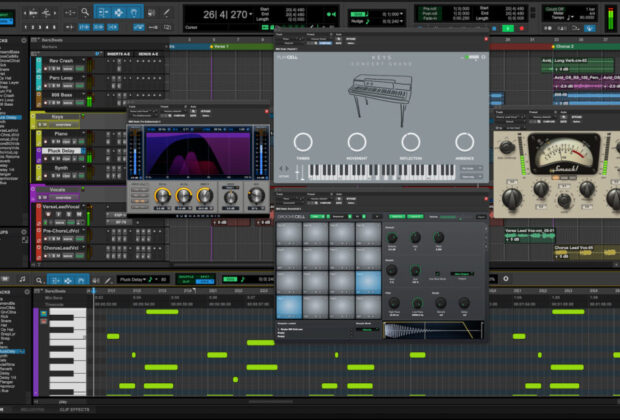
Task: Click the Ambience knob in PlayCell
Action: [x=464, y=142]
